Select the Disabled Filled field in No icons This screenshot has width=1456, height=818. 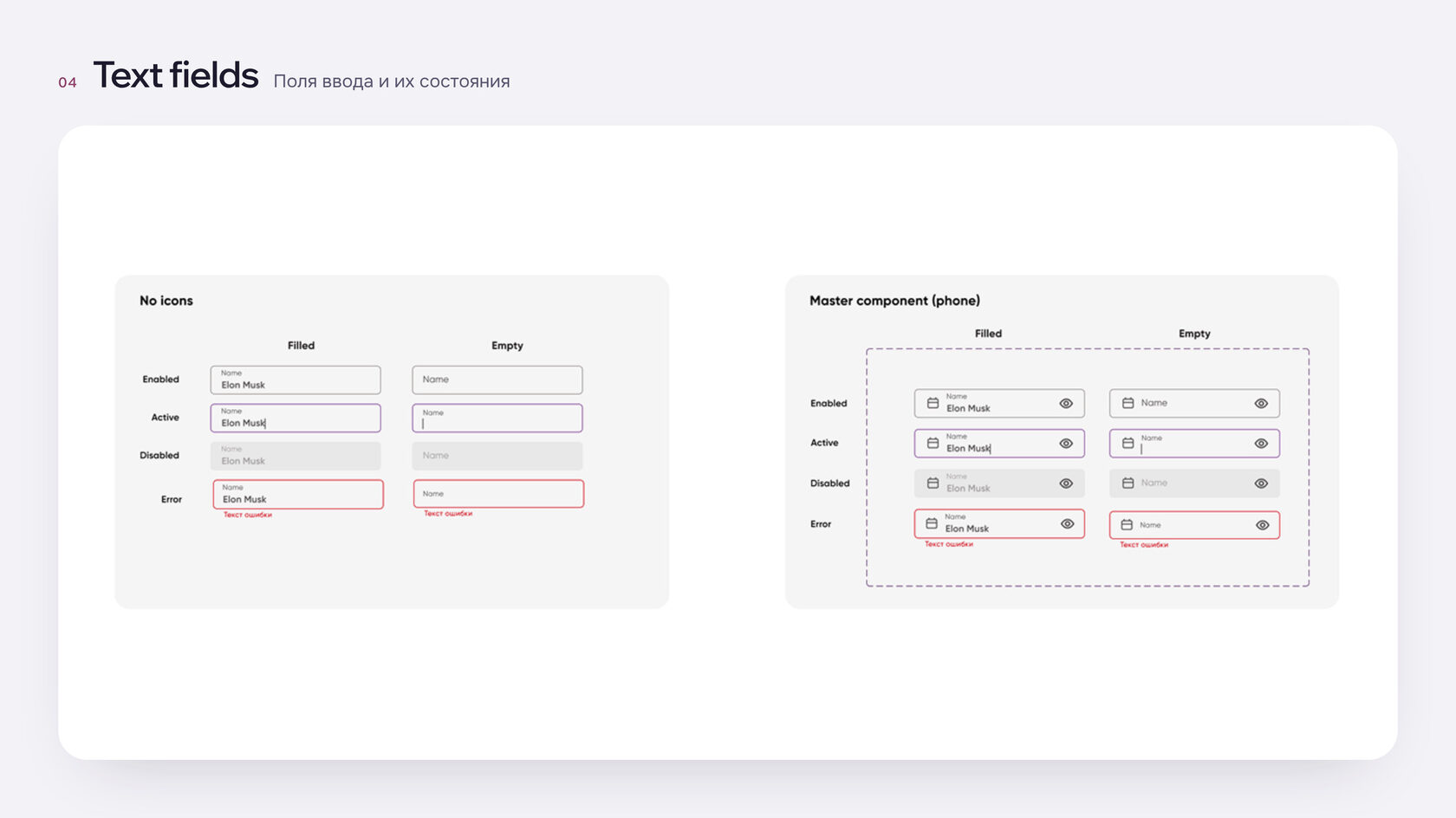tap(296, 456)
